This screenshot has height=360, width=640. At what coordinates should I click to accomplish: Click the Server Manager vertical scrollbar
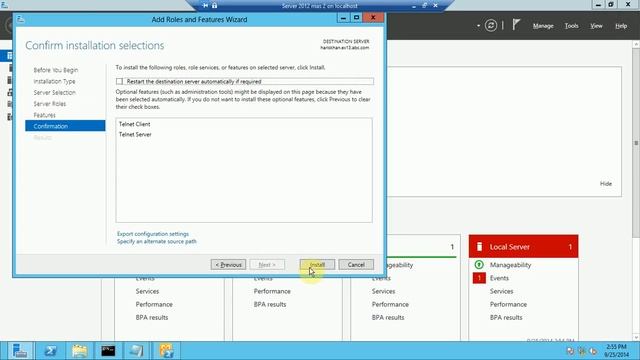[636, 143]
